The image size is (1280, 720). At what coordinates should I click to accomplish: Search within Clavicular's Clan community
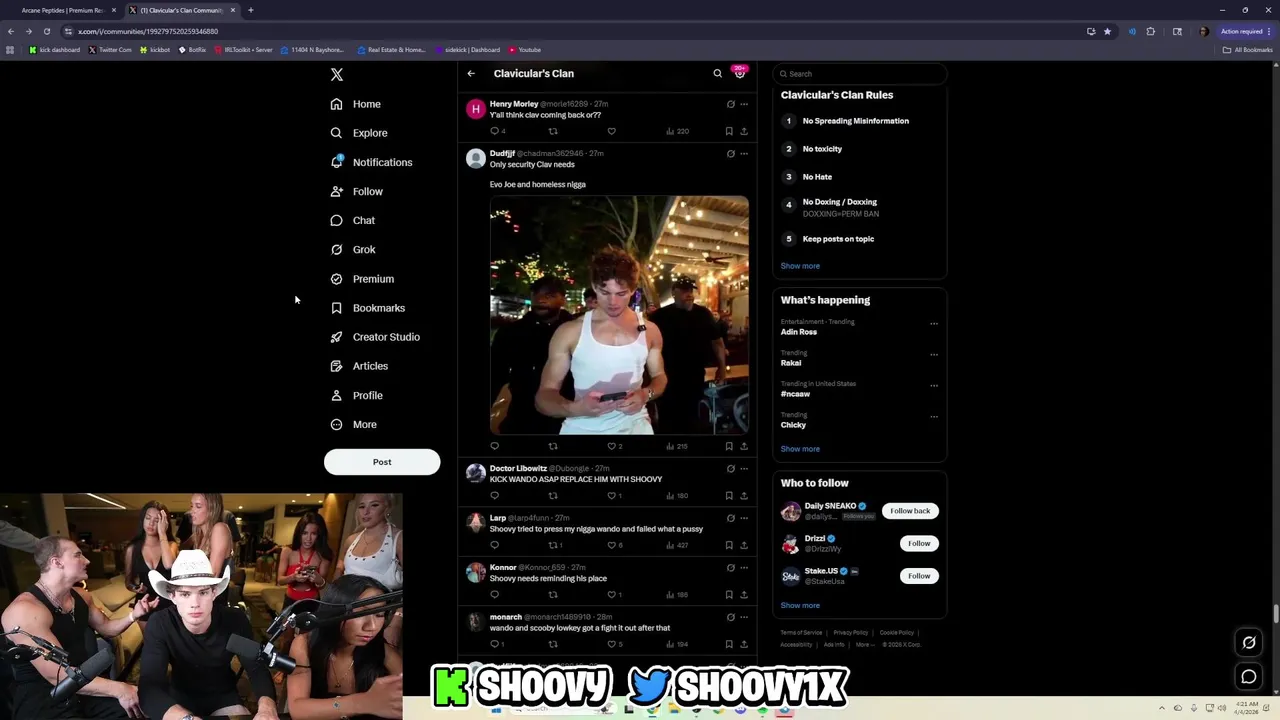coord(717,73)
